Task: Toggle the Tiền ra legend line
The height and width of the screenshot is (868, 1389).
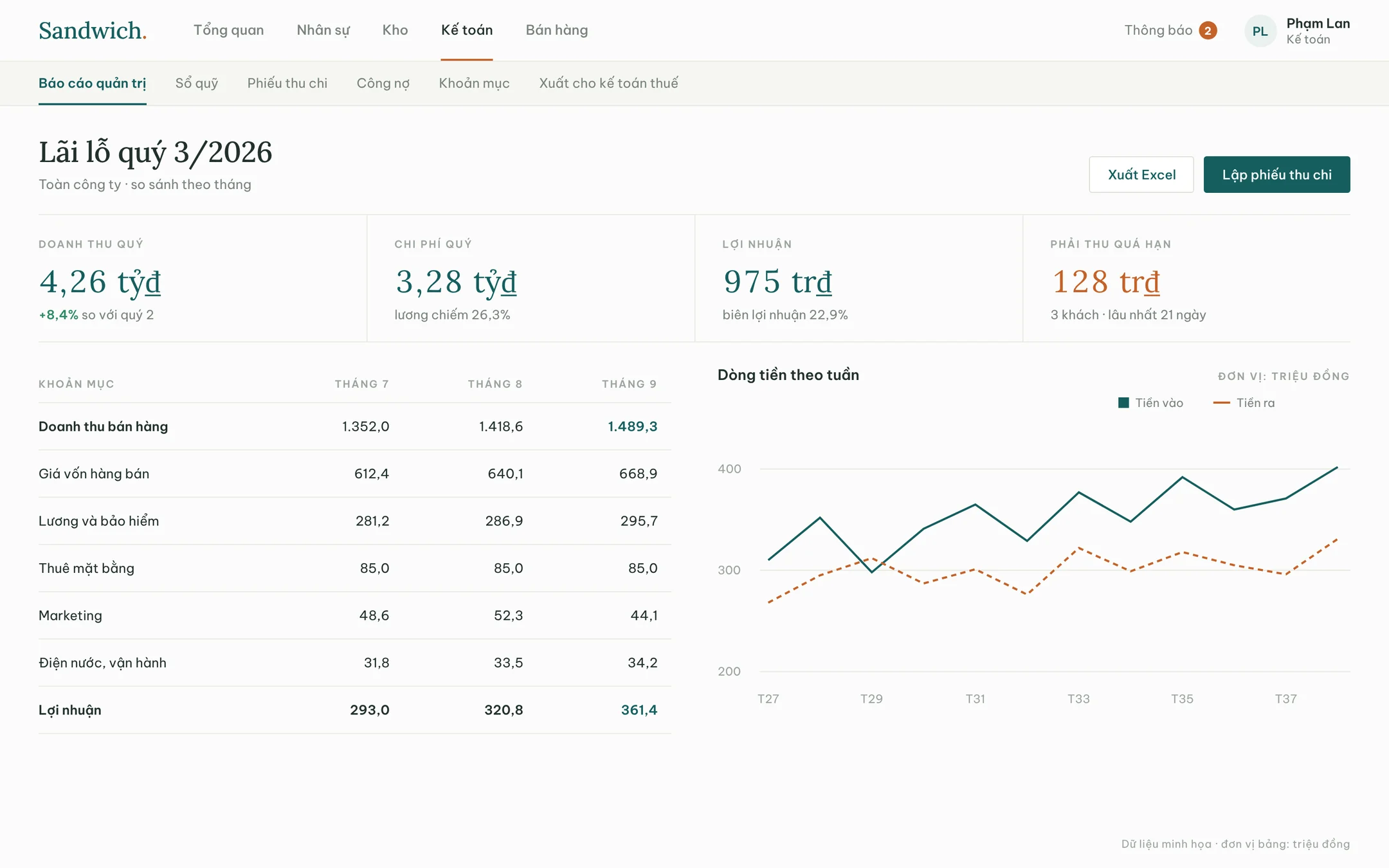Action: click(x=1221, y=402)
